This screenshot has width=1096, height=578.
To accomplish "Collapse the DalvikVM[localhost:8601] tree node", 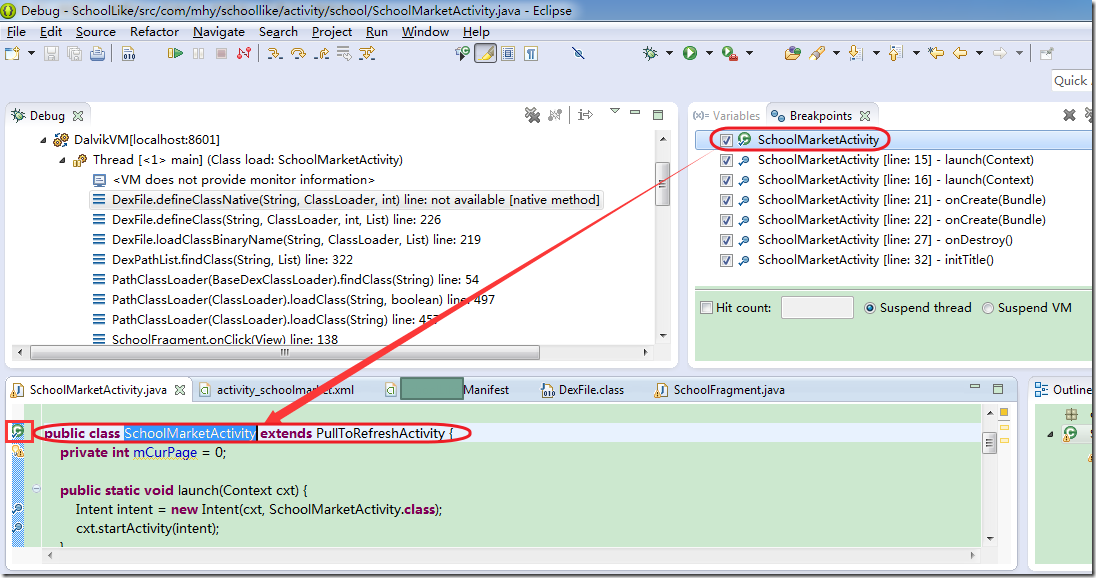I will 43,140.
